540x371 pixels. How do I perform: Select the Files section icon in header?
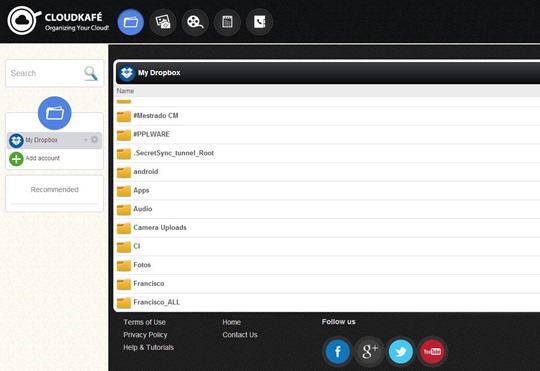coord(131,22)
